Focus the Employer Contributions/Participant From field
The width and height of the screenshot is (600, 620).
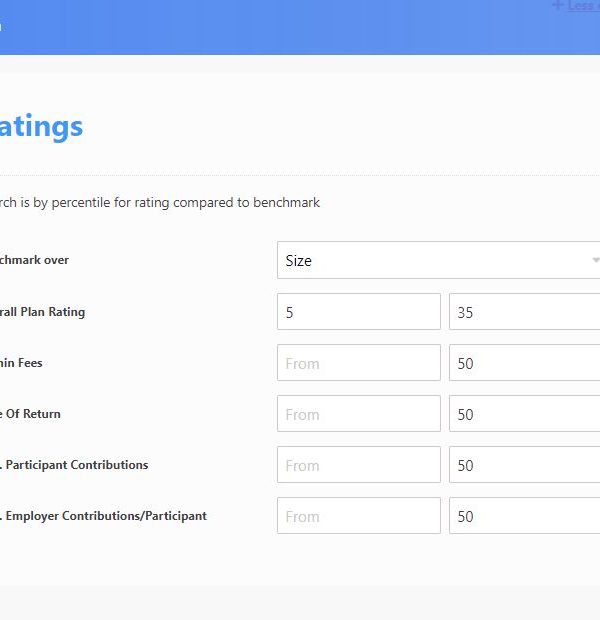pyautogui.click(x=358, y=516)
